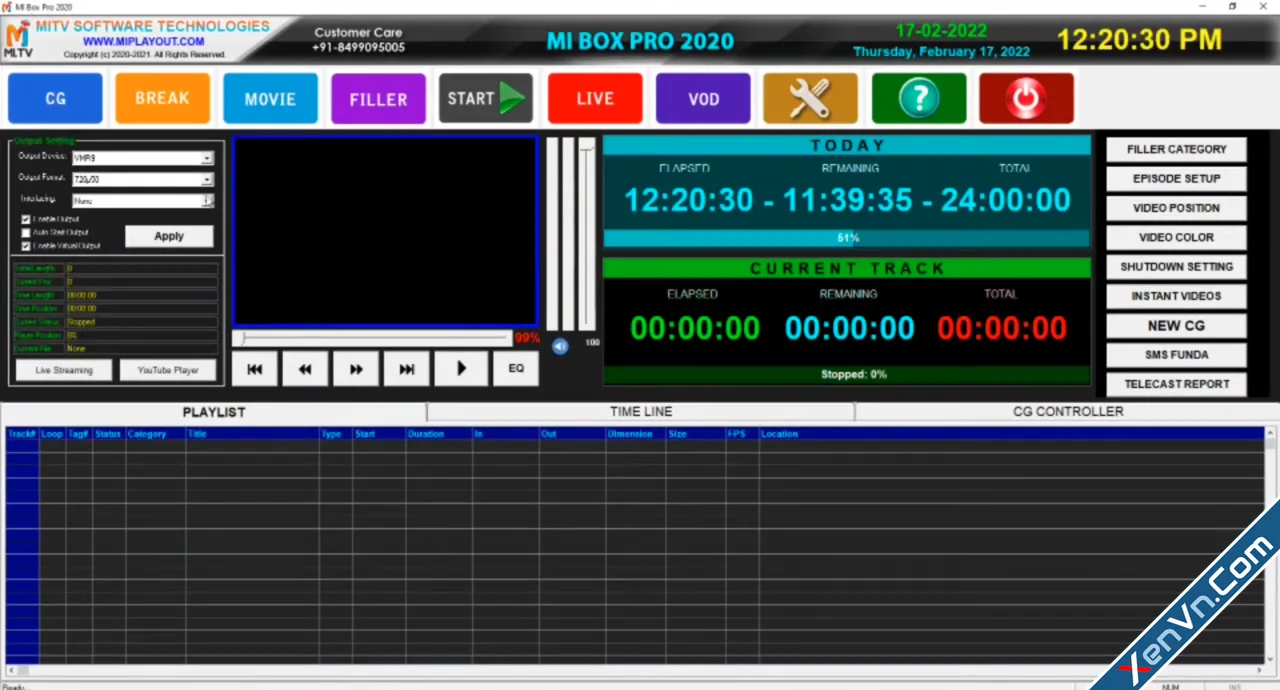Open VIDEO COLOR settings
The width and height of the screenshot is (1280, 690).
pos(1176,237)
